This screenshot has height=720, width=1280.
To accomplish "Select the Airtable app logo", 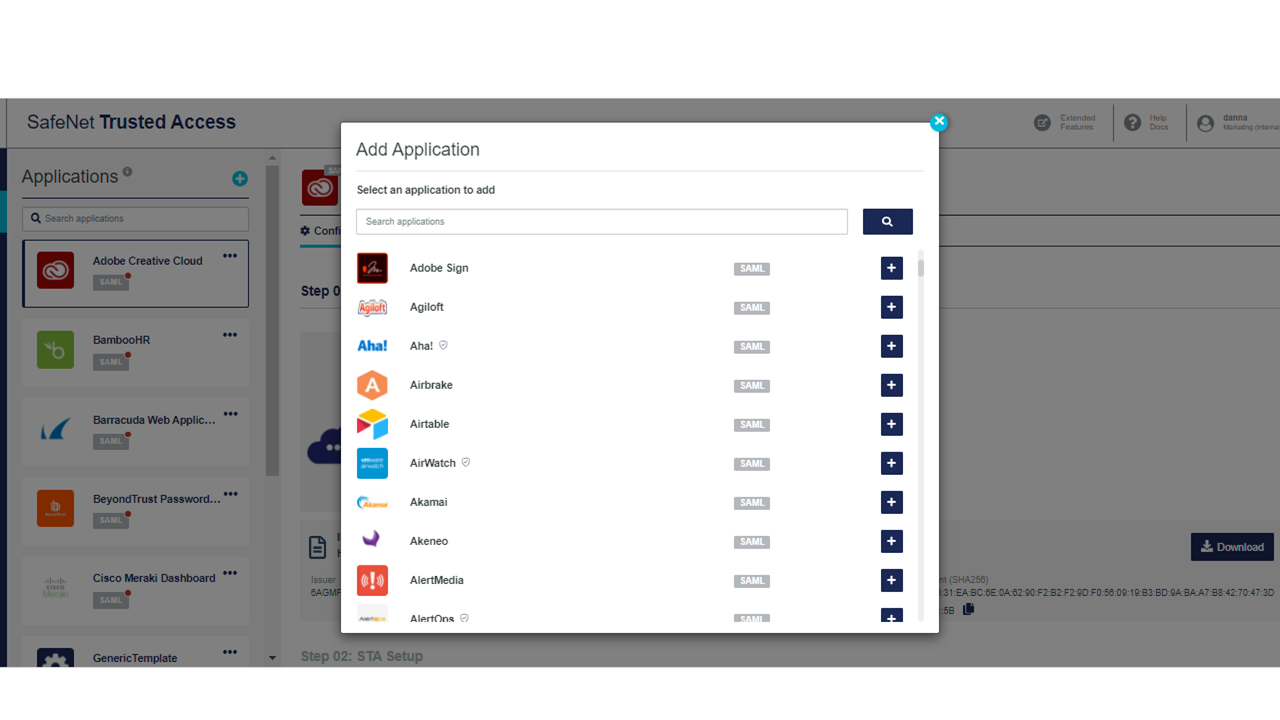I will point(372,423).
